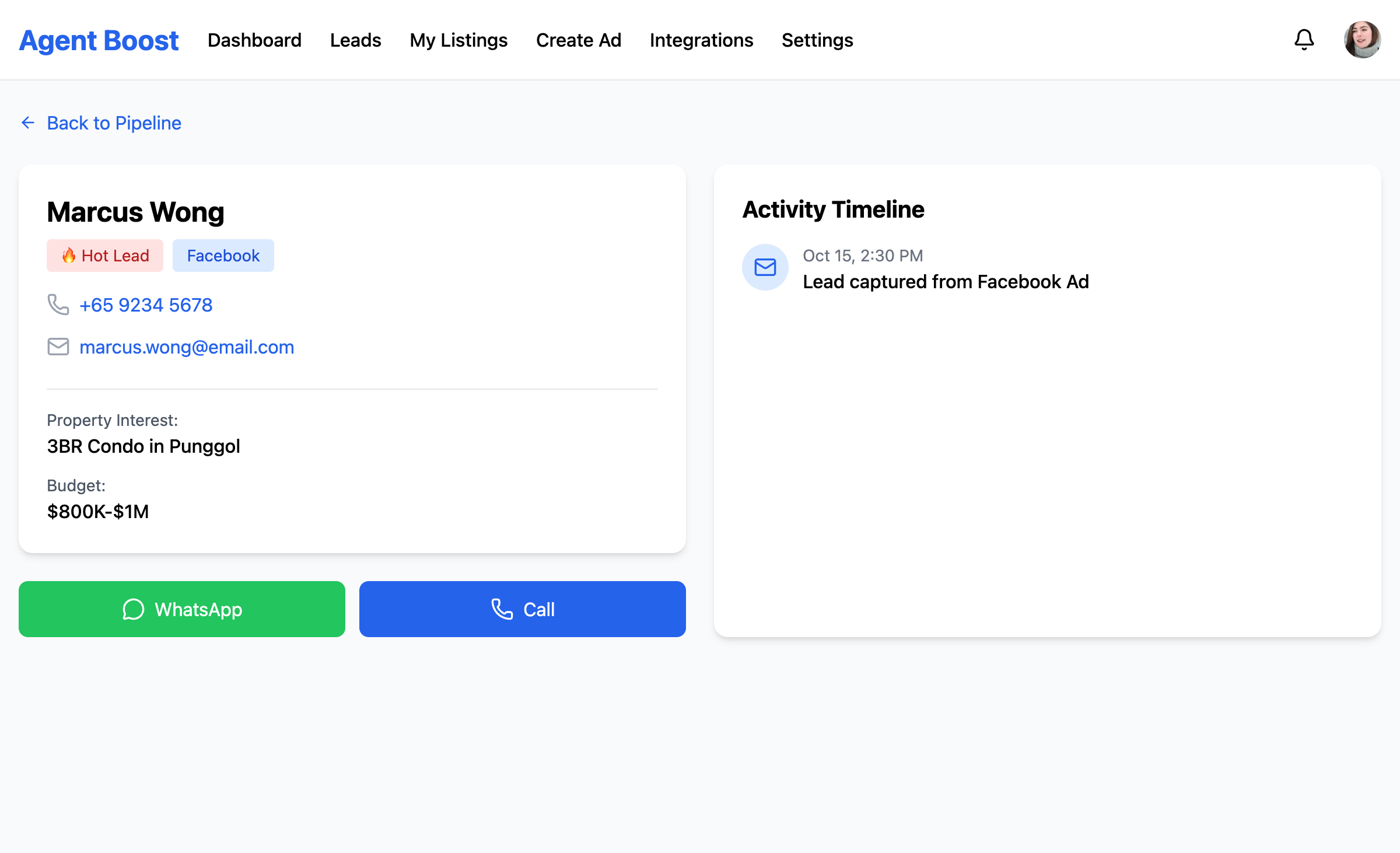Click the phone number +65 9234 5678

[146, 305]
